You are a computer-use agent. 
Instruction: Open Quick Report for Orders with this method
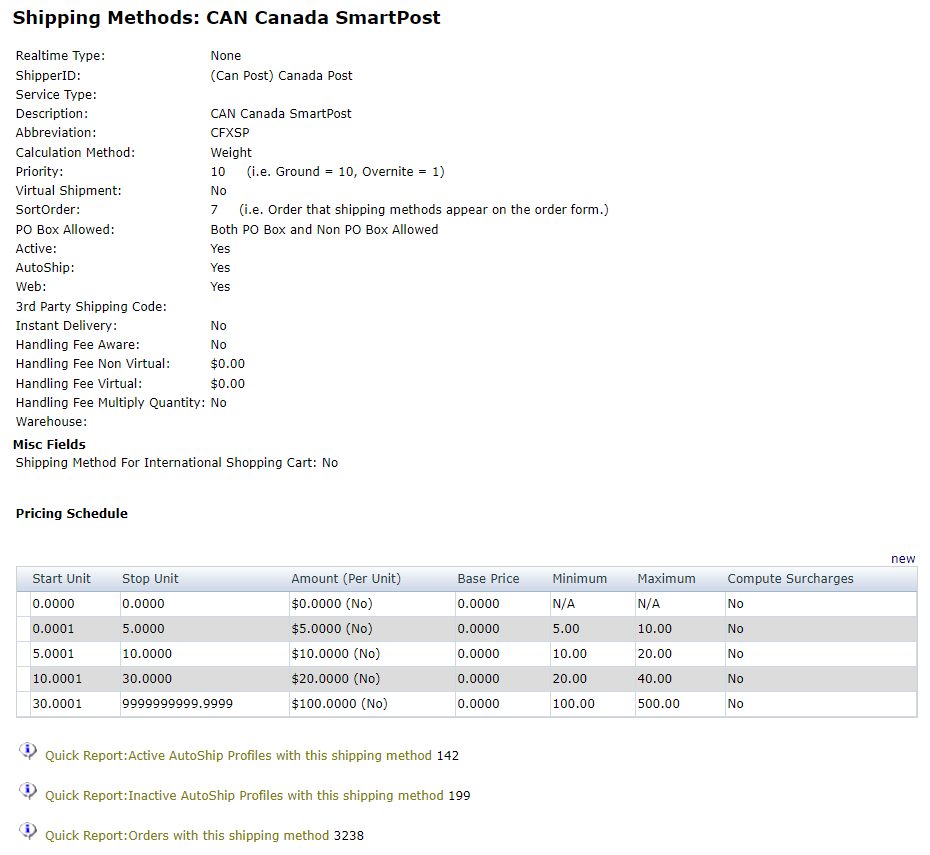(187, 836)
